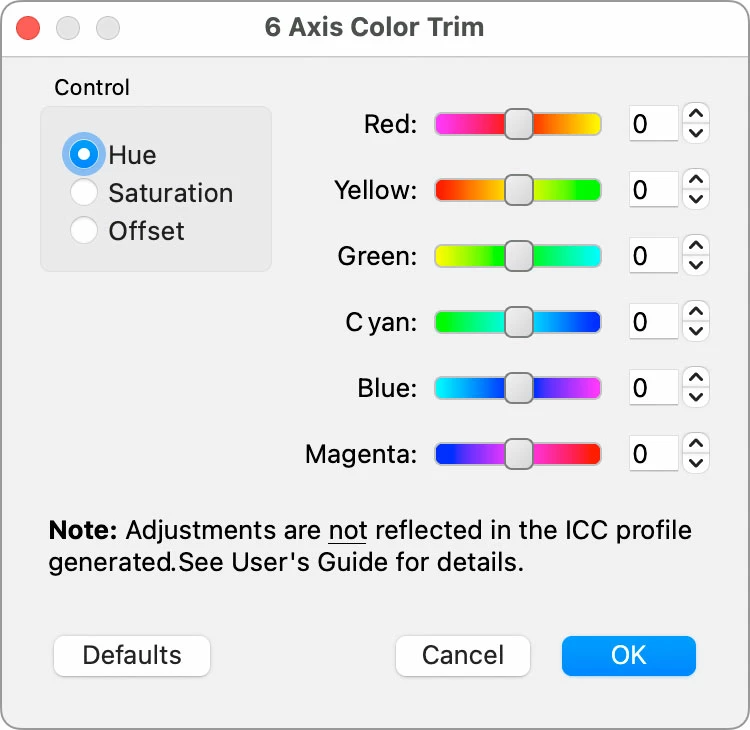This screenshot has width=750, height=730.
Task: Step down the Magenta value
Action: coord(697,464)
